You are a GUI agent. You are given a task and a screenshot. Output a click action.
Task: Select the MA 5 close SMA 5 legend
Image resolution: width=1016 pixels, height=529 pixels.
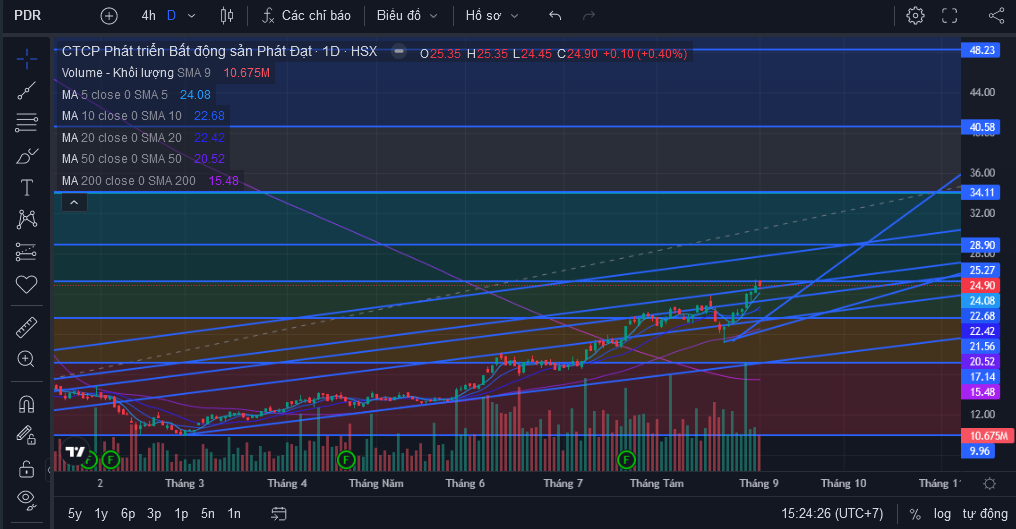coord(136,95)
